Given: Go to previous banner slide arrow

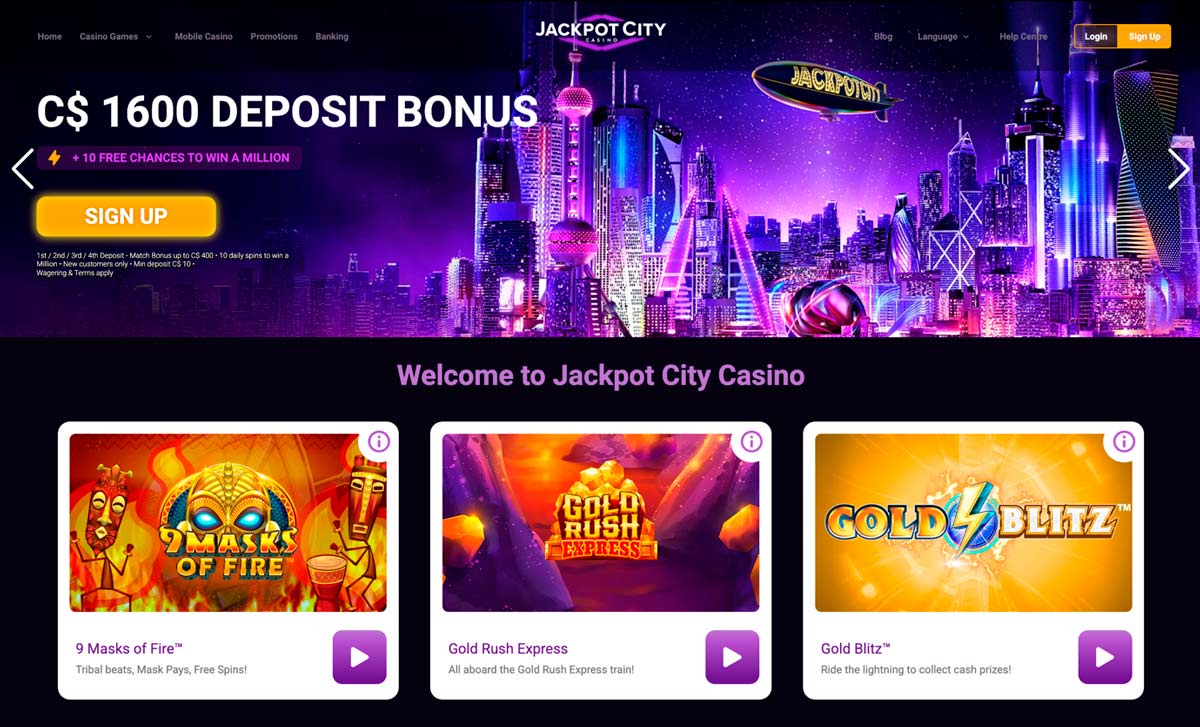Looking at the screenshot, I should (22, 168).
